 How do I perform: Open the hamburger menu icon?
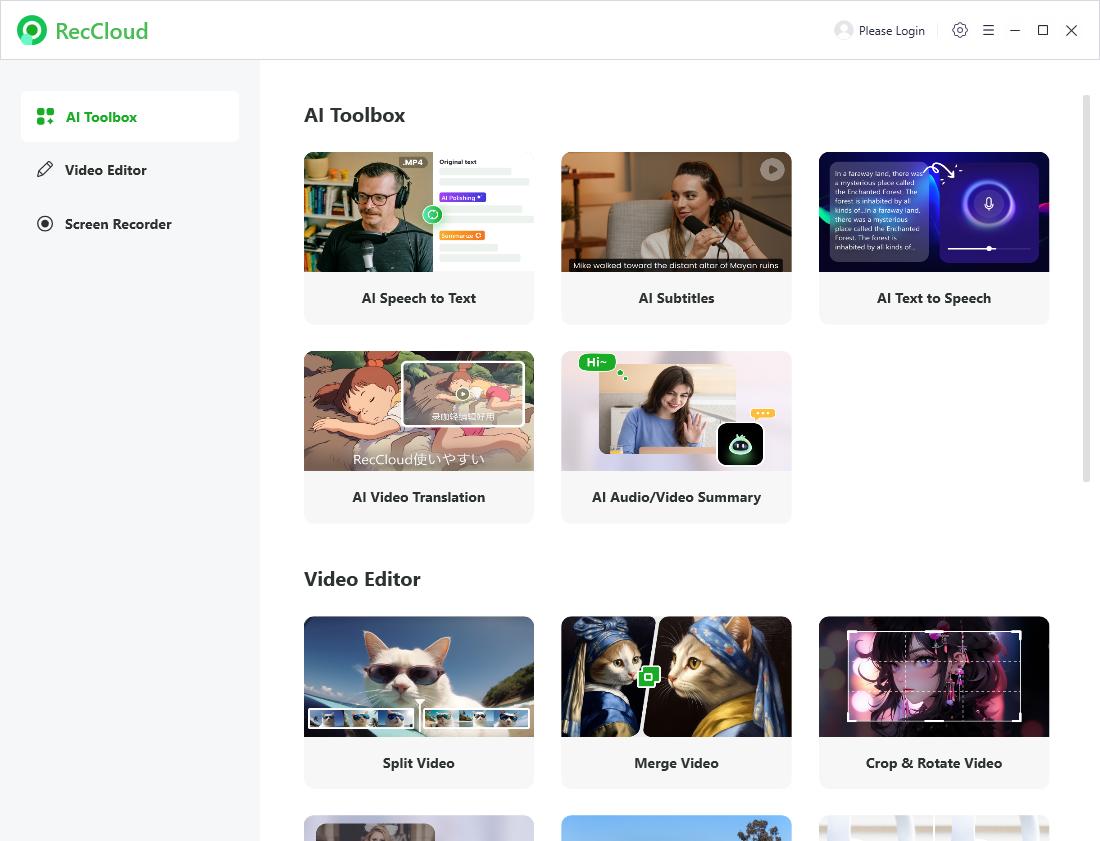(988, 30)
